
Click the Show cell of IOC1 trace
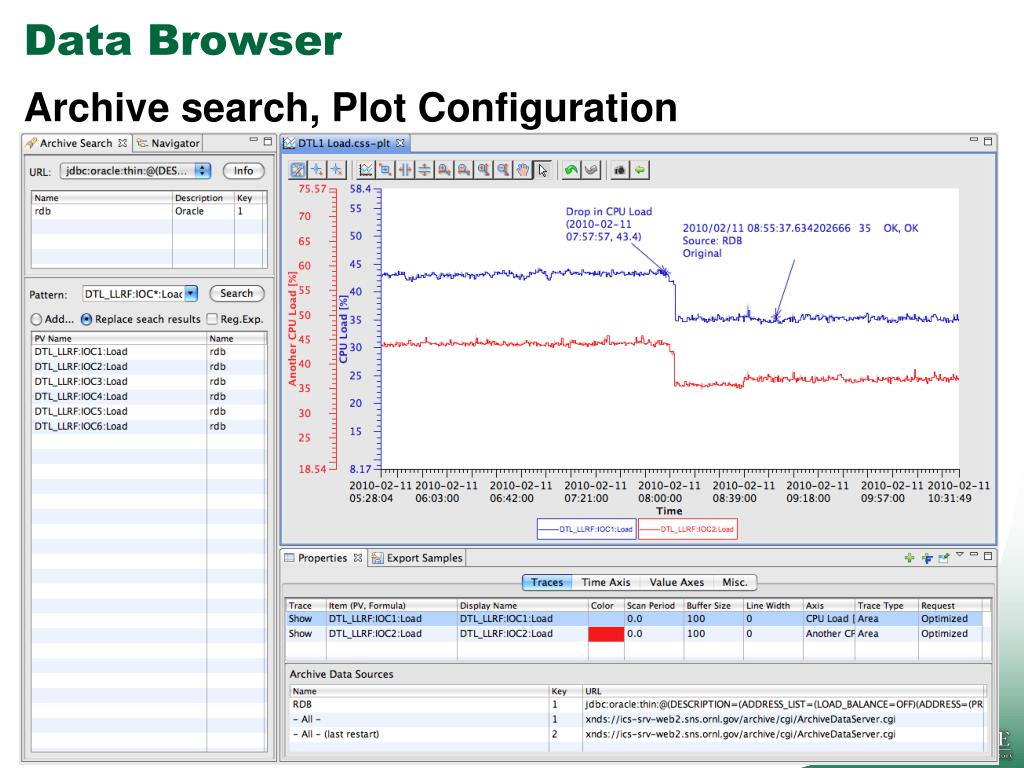pos(305,618)
